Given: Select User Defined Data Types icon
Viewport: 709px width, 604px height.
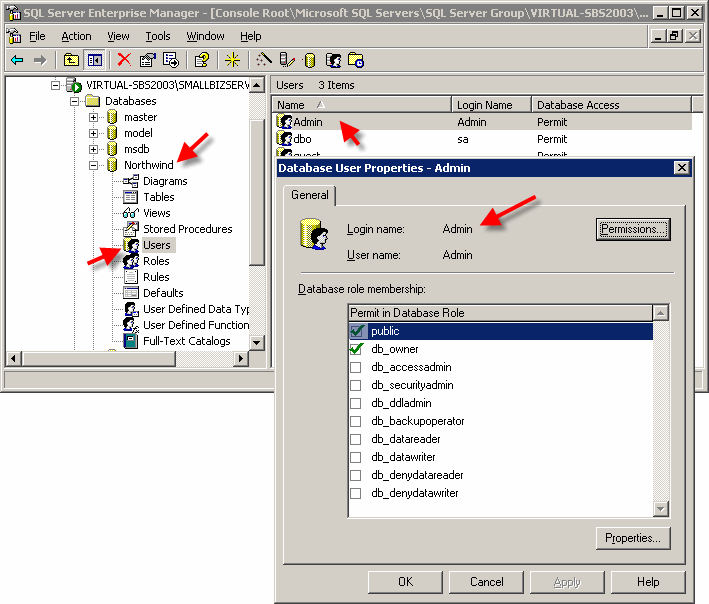Looking at the screenshot, I should (x=131, y=309).
